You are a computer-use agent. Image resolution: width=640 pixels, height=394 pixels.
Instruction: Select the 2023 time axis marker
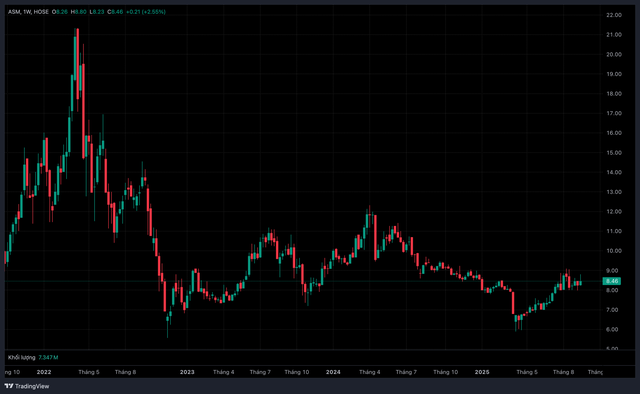tap(187, 372)
